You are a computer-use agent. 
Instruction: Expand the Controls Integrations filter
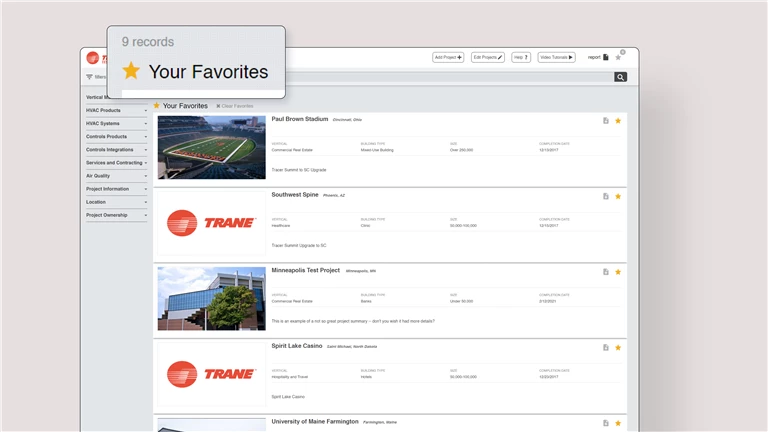point(116,150)
